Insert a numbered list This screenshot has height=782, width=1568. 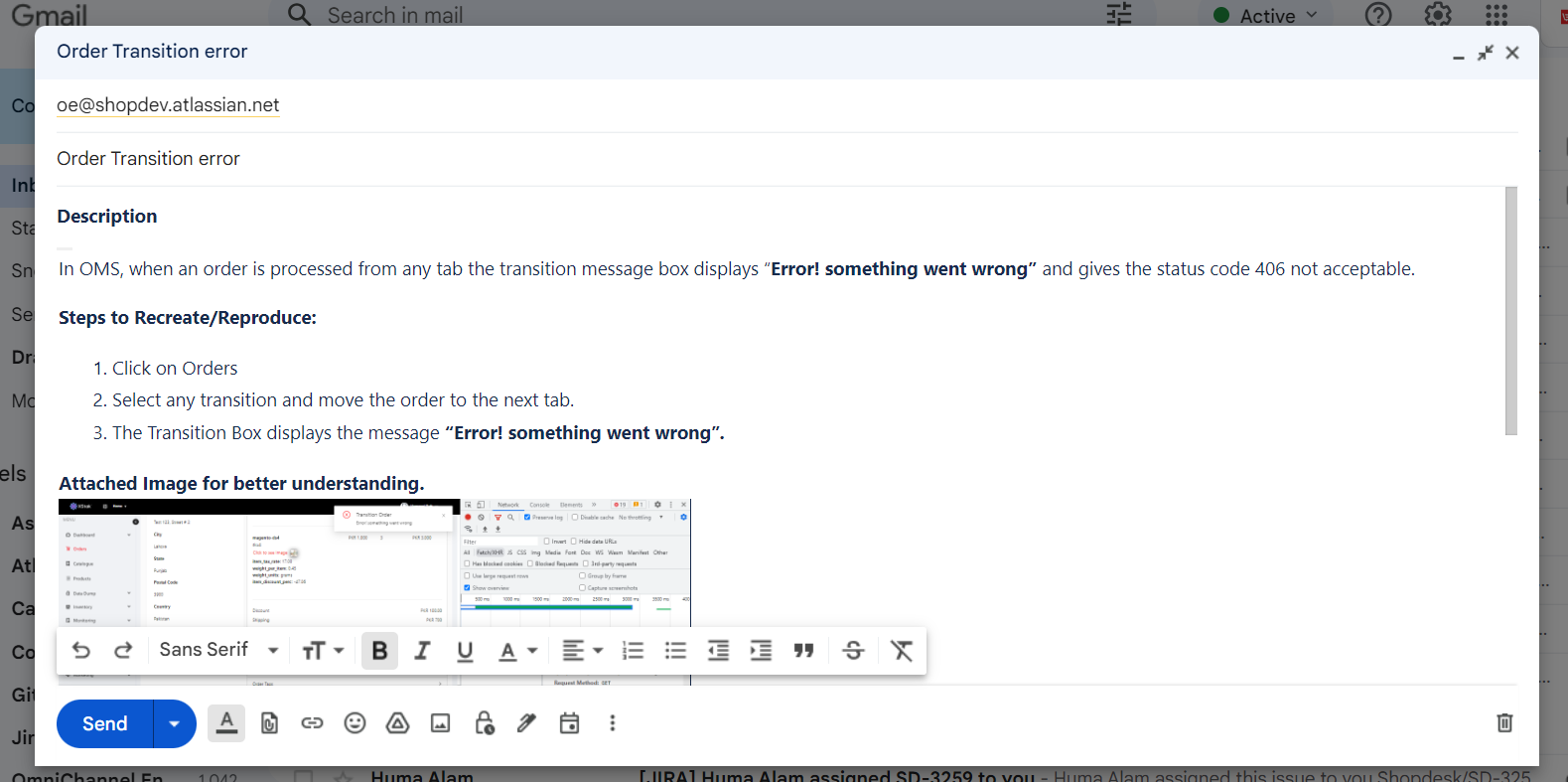(633, 650)
